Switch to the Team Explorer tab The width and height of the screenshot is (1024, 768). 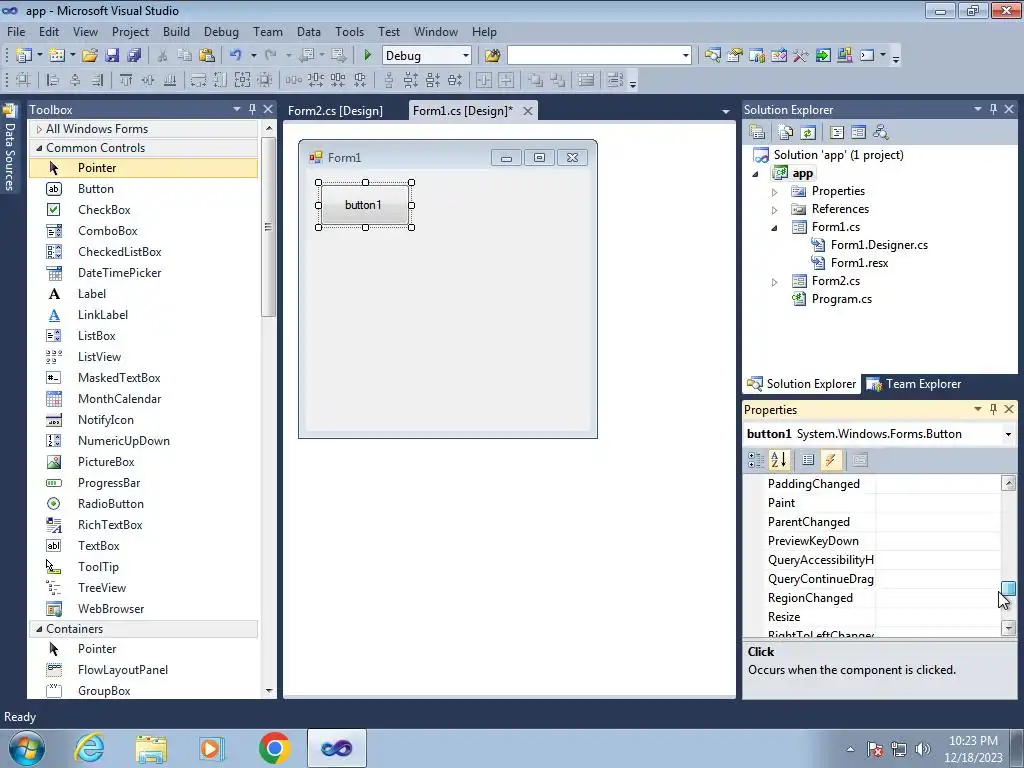(x=914, y=384)
